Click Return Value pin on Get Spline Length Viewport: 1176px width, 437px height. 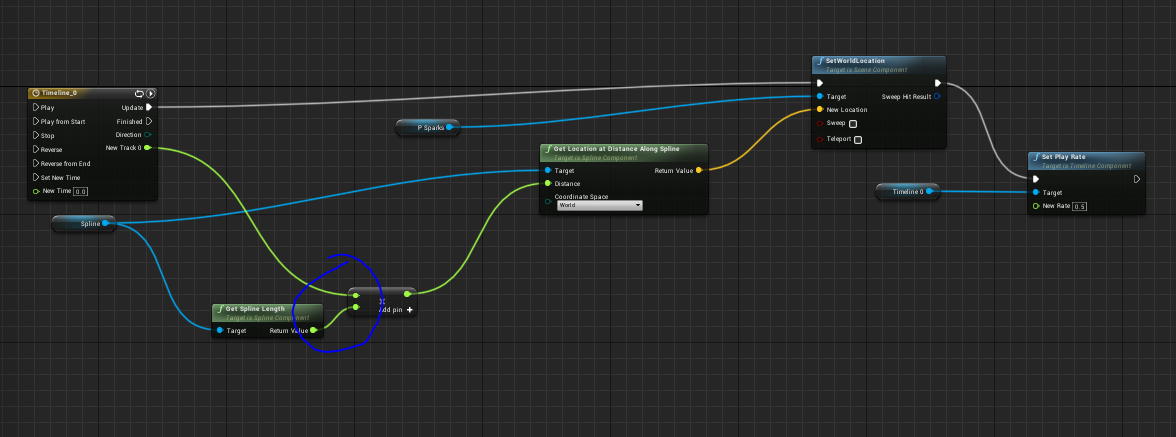pyautogui.click(x=313, y=330)
